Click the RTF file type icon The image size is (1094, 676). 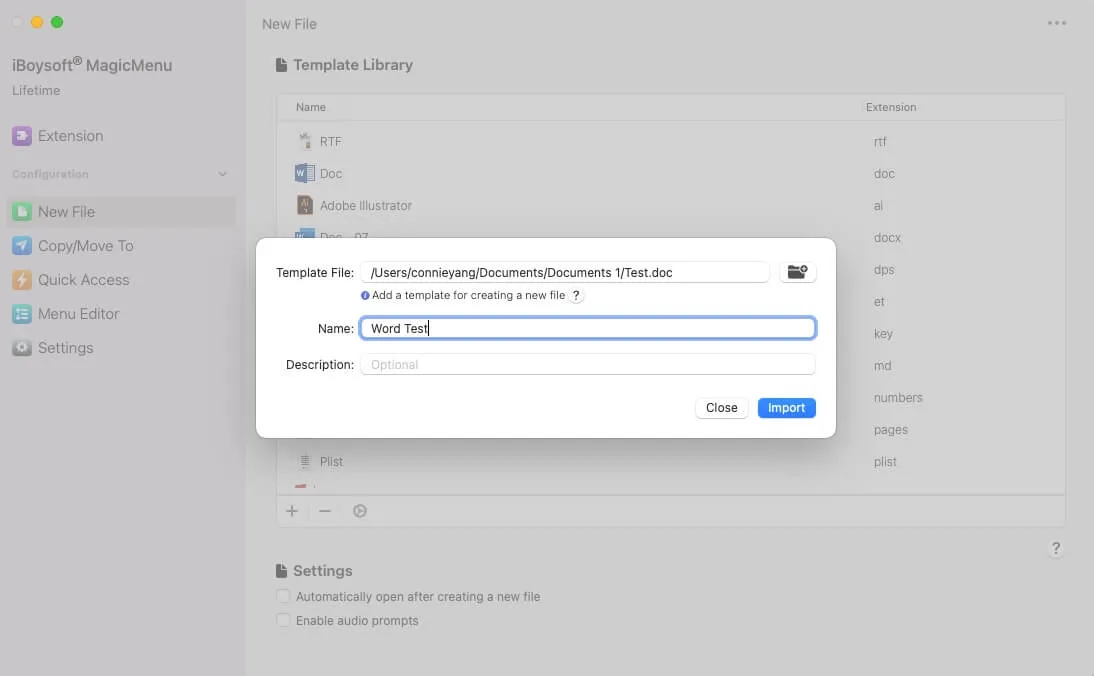click(305, 141)
